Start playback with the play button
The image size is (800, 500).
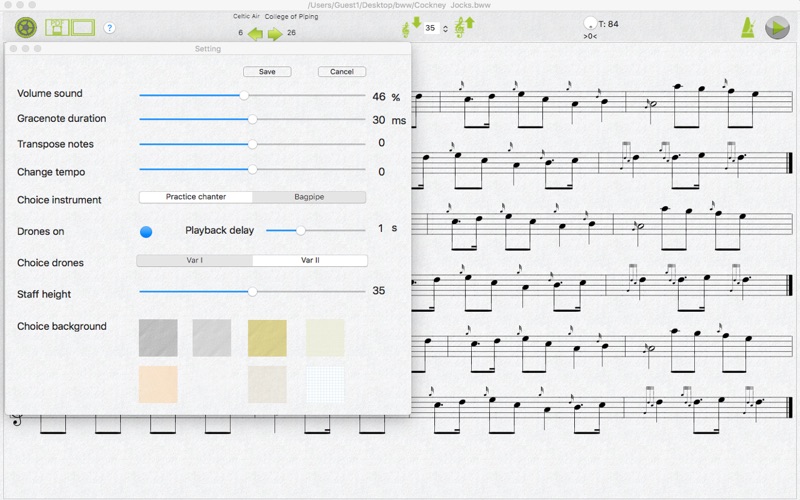777,28
